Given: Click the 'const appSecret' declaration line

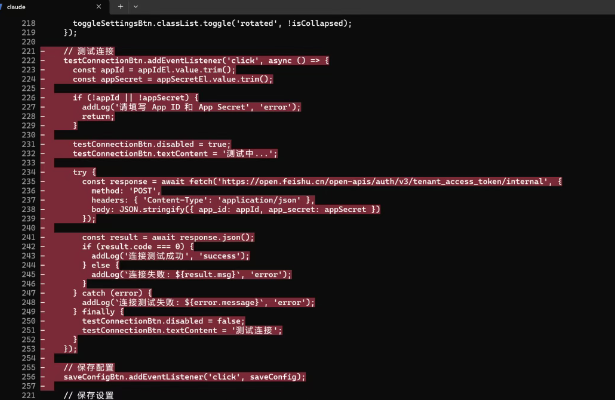Looking at the screenshot, I should [x=172, y=79].
